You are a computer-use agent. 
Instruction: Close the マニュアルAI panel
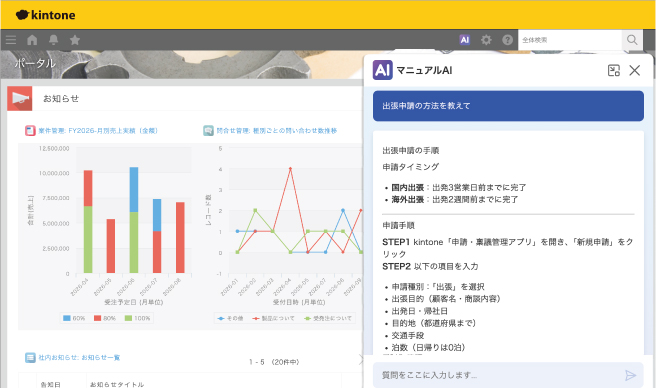coord(635,70)
